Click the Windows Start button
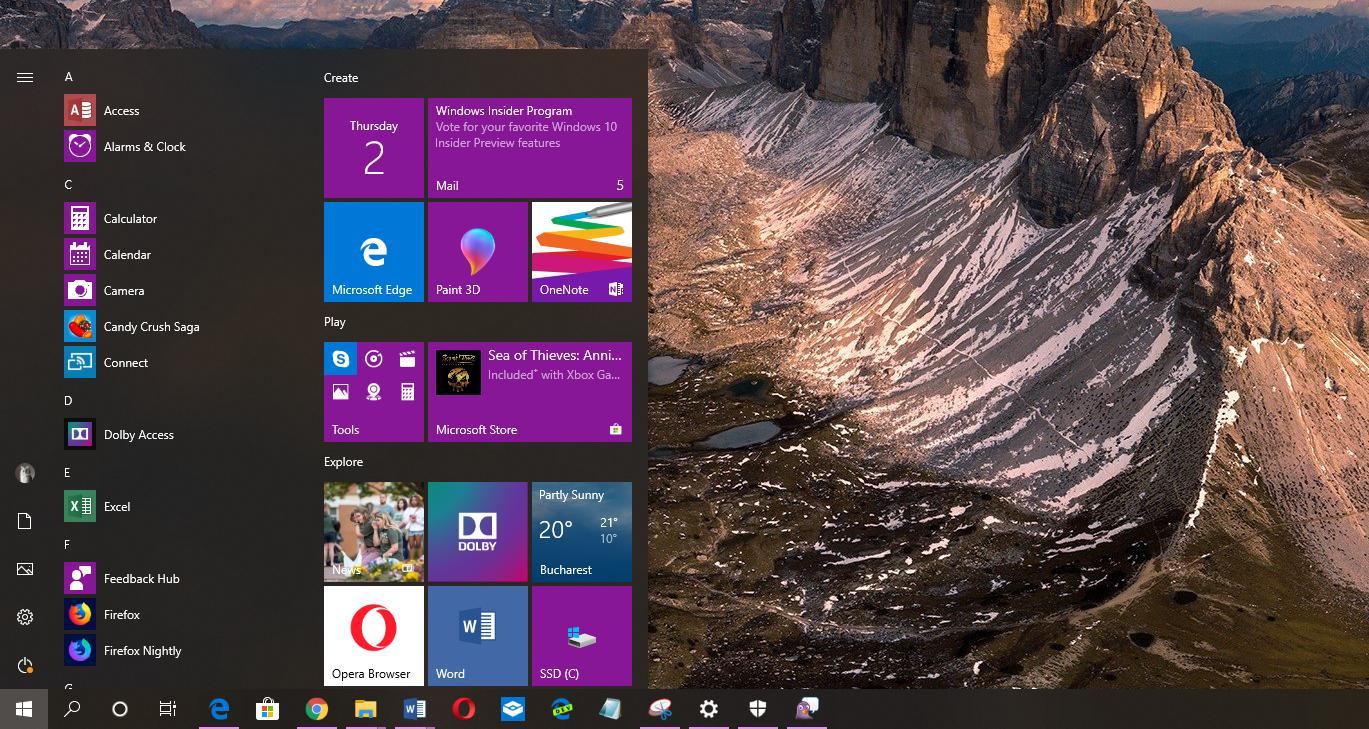The width and height of the screenshot is (1369, 729). (24, 709)
